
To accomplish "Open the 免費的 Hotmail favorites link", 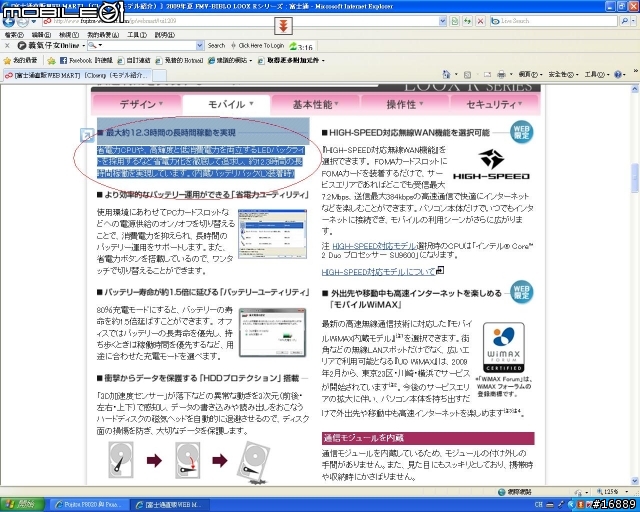I will pyautogui.click(x=179, y=60).
